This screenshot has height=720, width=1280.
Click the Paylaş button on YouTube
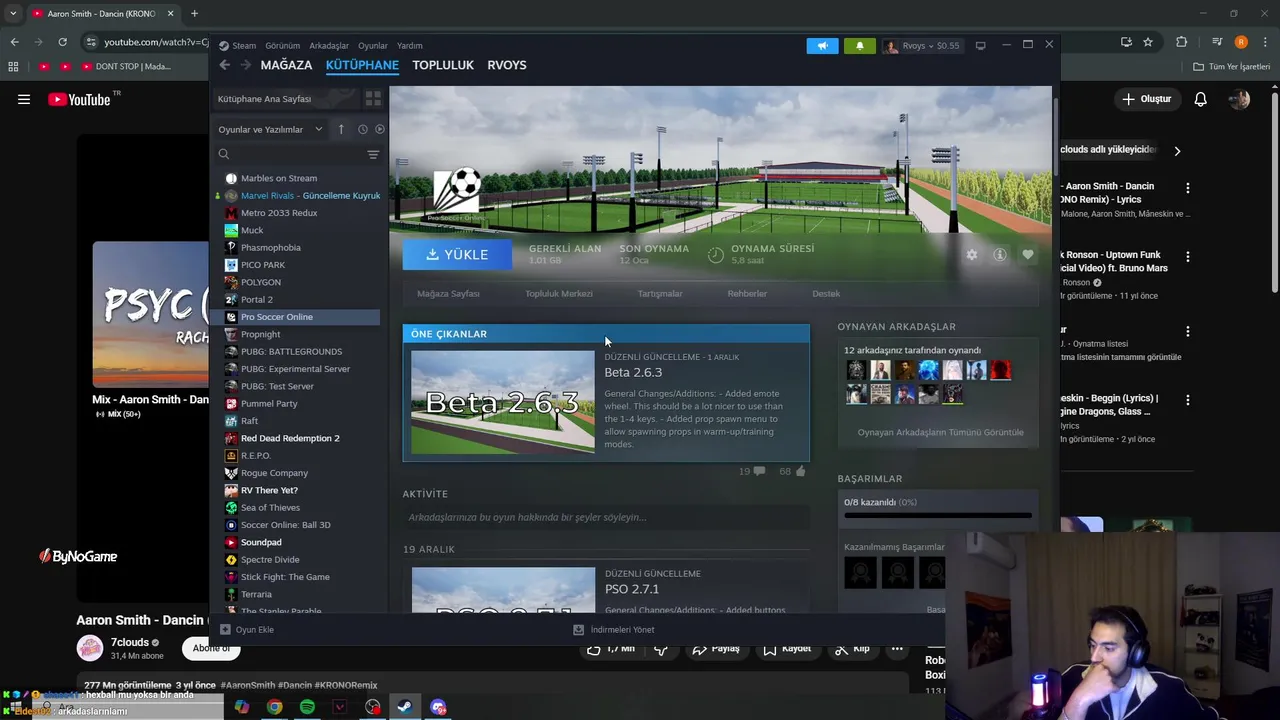pyautogui.click(x=716, y=649)
